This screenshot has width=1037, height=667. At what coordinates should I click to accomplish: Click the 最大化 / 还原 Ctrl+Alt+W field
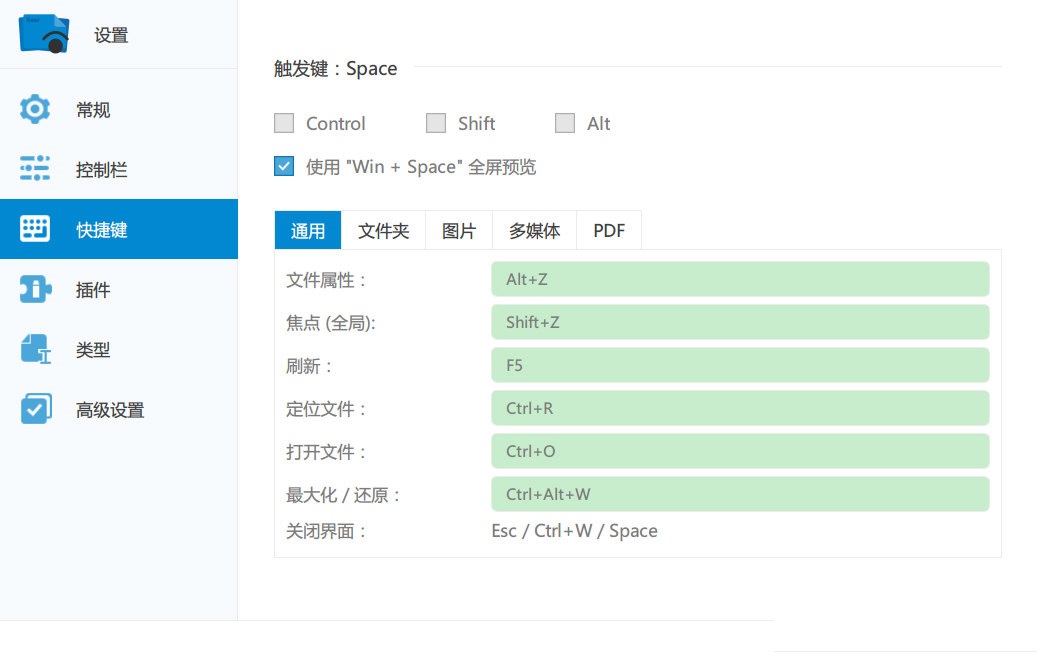point(740,494)
